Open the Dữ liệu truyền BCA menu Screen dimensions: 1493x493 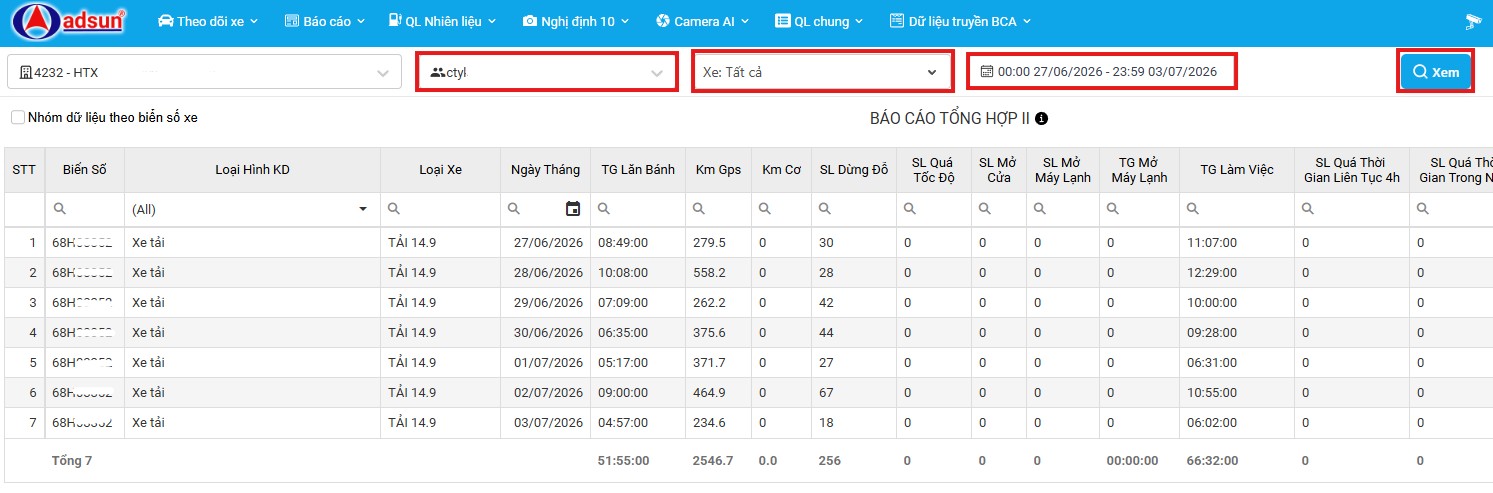point(960,21)
